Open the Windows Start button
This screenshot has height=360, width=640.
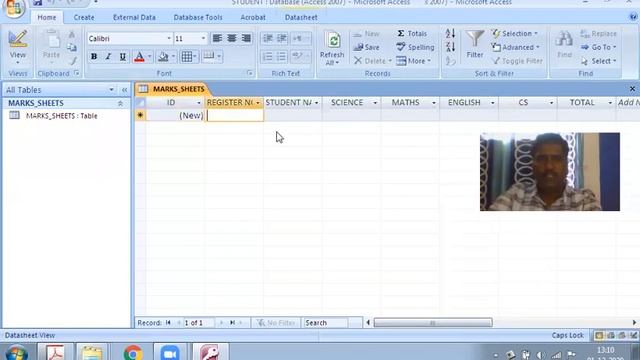(16, 353)
